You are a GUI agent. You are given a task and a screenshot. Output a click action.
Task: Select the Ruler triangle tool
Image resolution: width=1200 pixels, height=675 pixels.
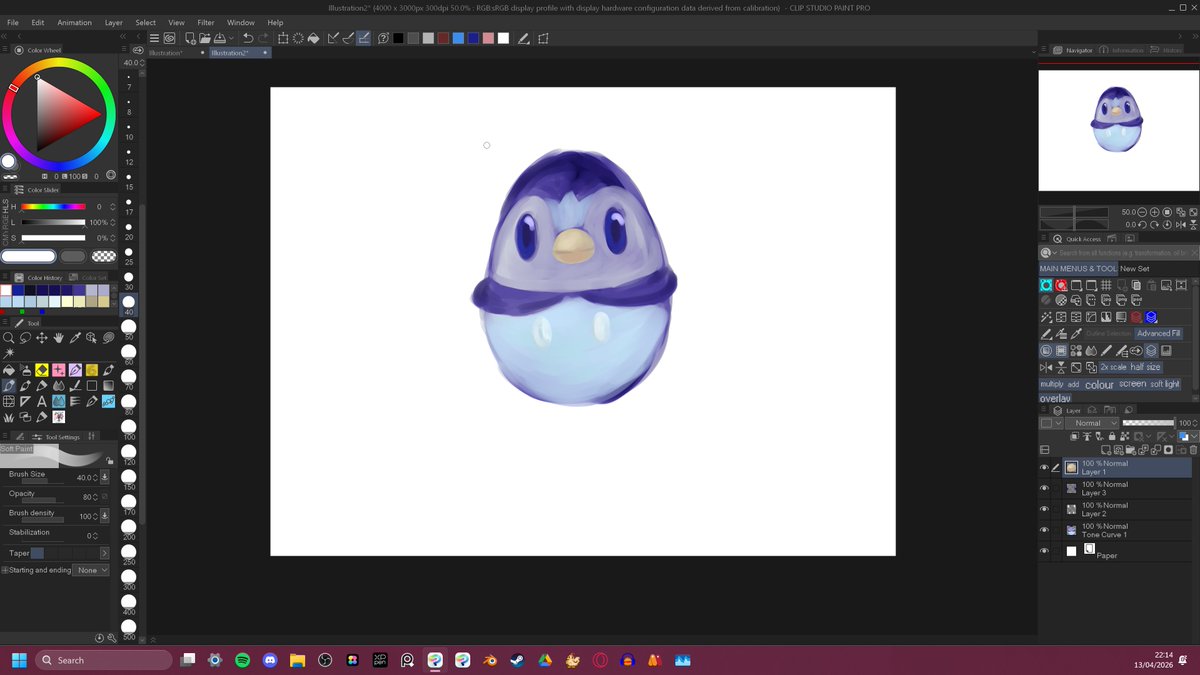click(x=25, y=401)
